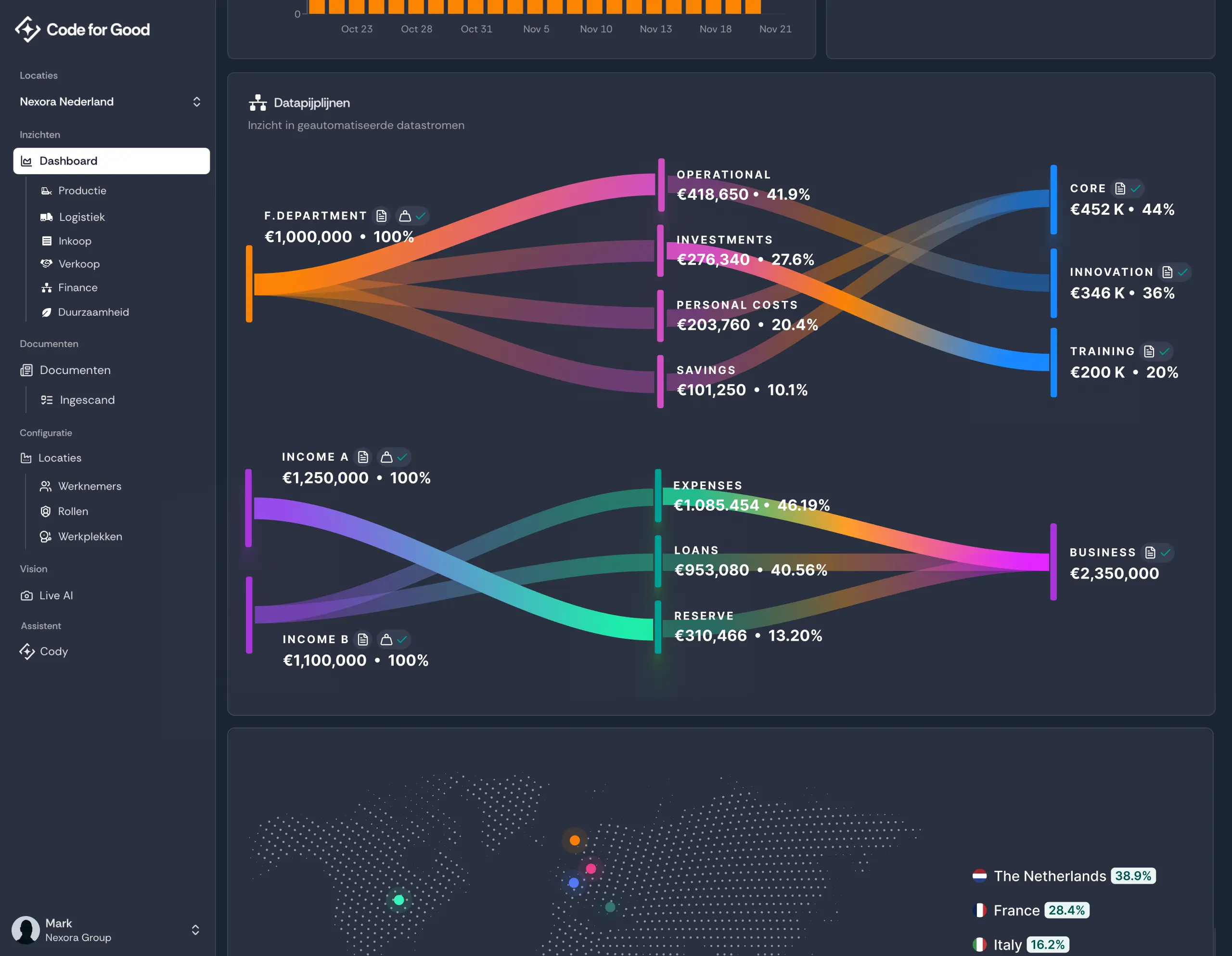Click the document icon next to CORE
1232x956 pixels.
[1120, 189]
